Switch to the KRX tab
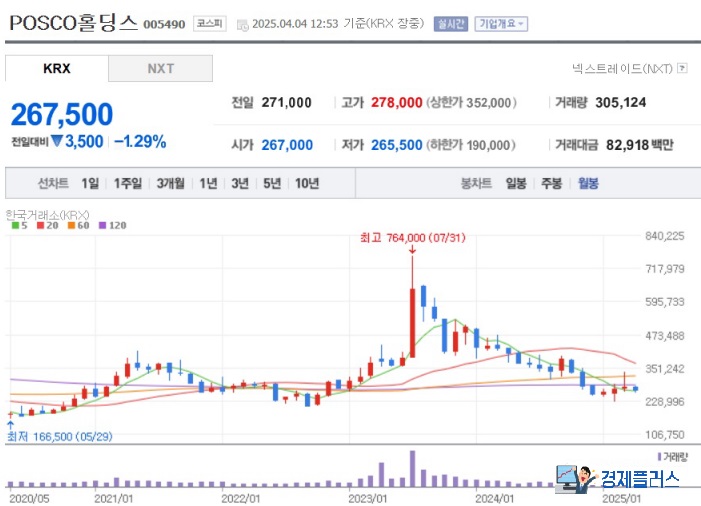 tap(57, 68)
